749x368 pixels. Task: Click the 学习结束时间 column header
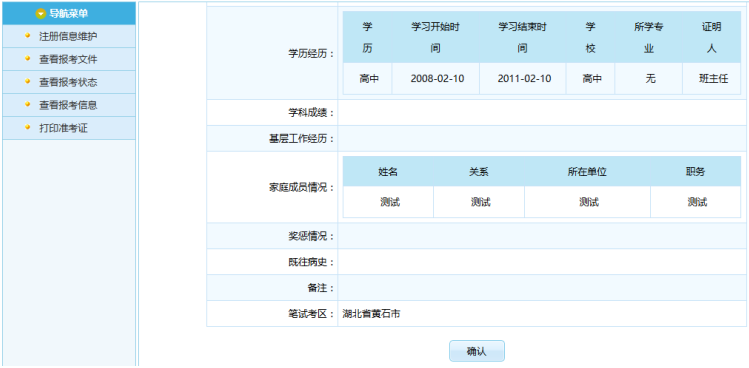tap(523, 37)
